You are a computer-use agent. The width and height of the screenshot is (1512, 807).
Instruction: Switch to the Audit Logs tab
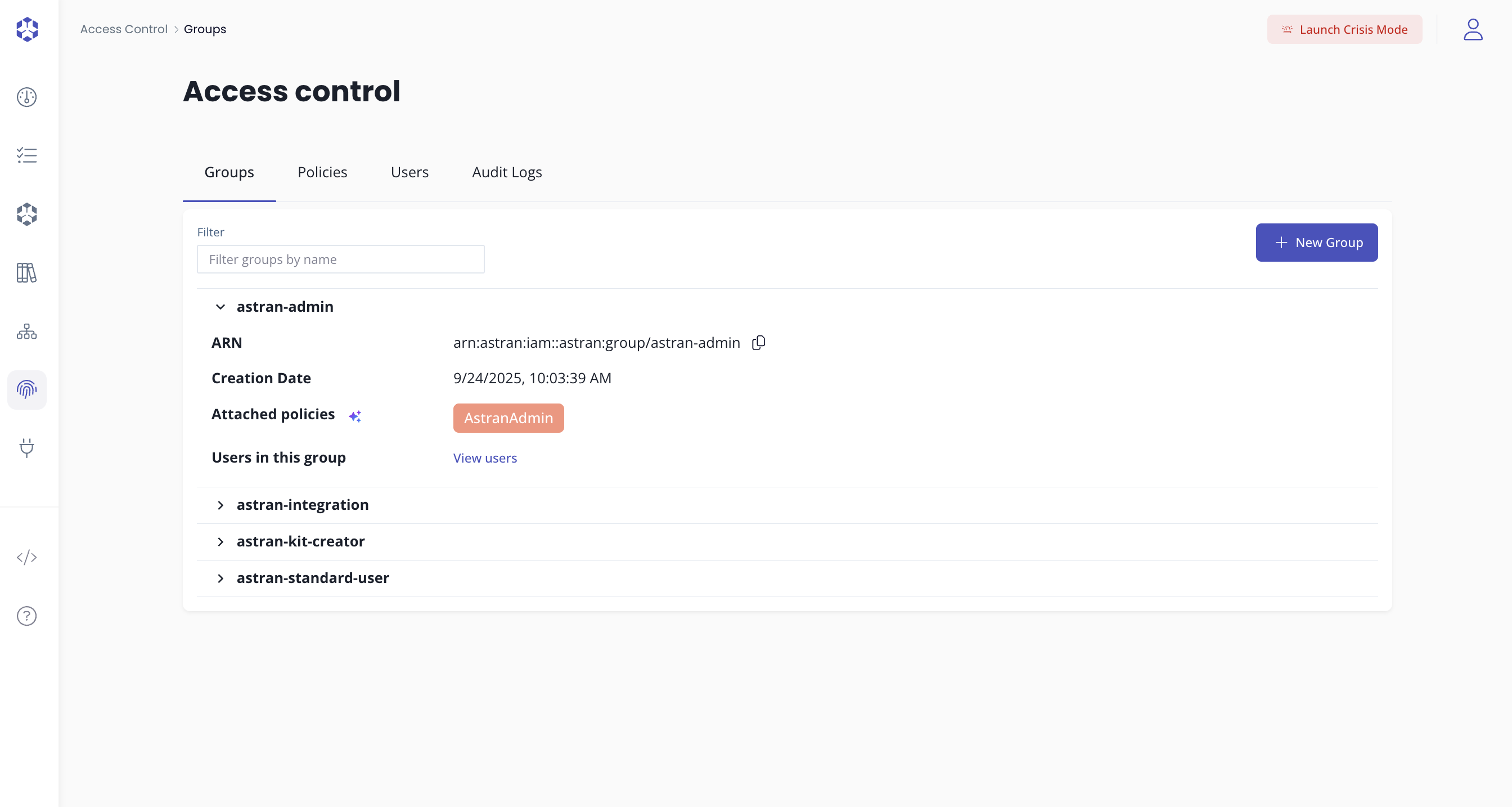point(507,172)
